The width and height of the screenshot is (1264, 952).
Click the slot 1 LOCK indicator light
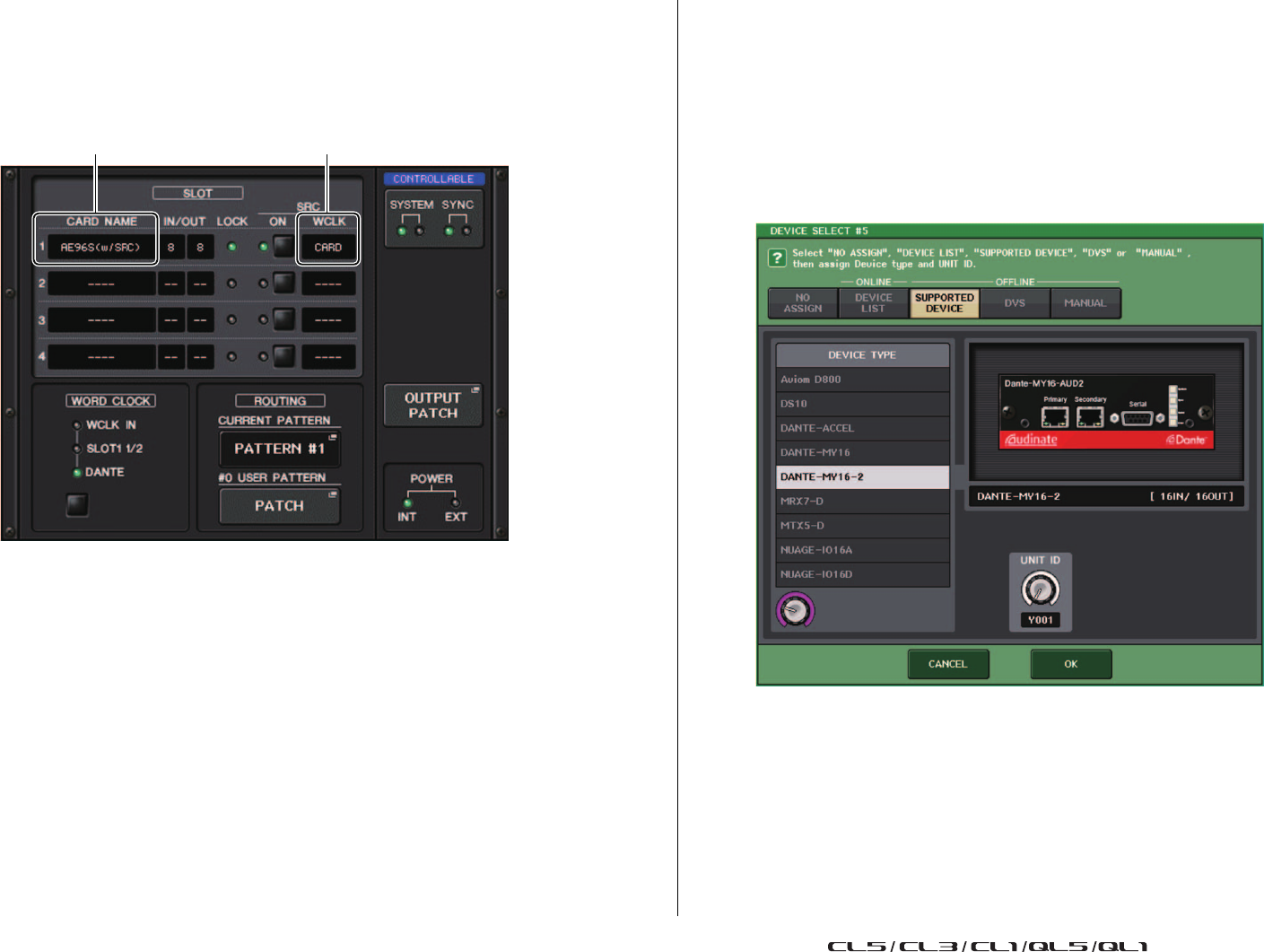click(x=232, y=247)
